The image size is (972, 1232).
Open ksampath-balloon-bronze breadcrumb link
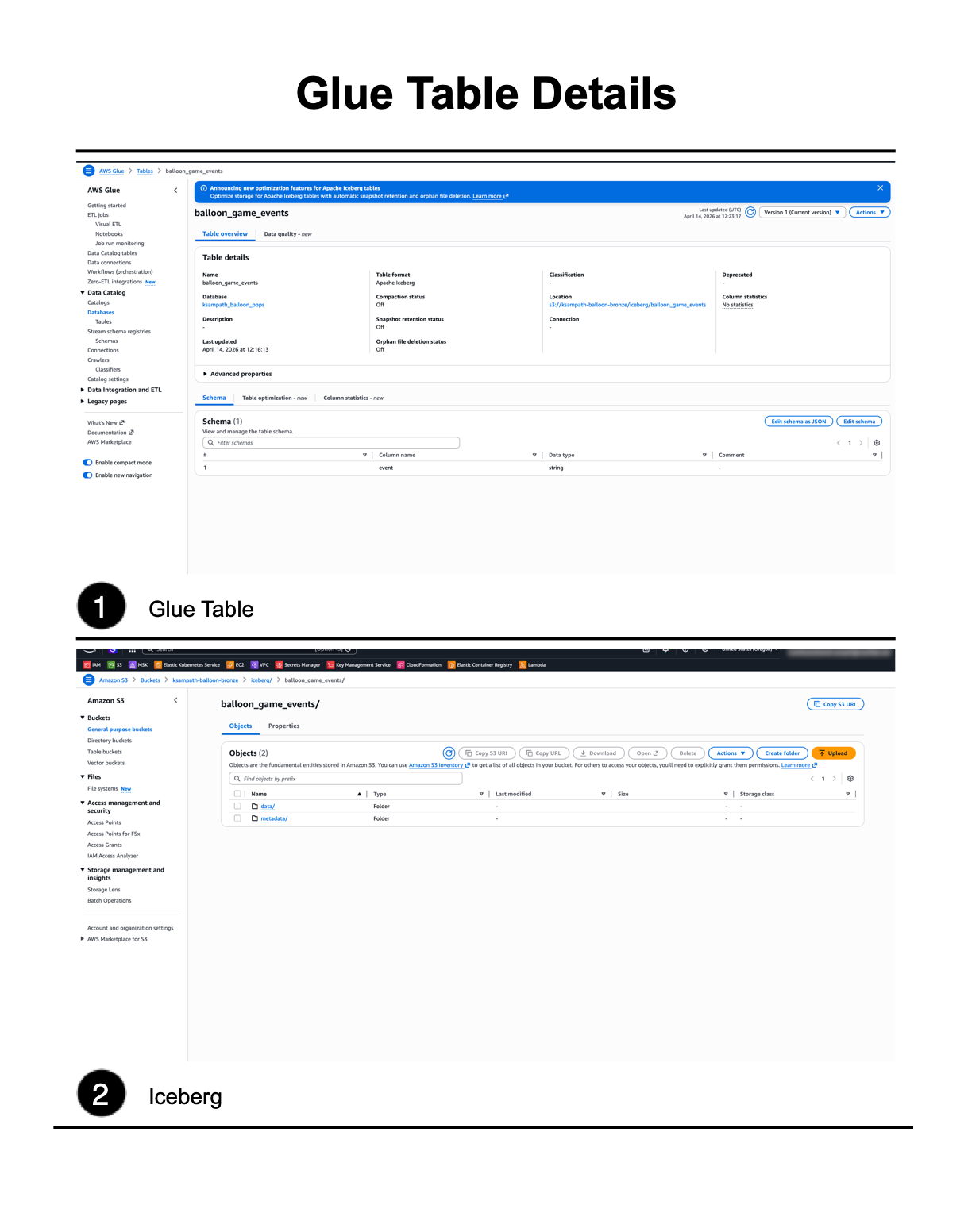(x=206, y=680)
